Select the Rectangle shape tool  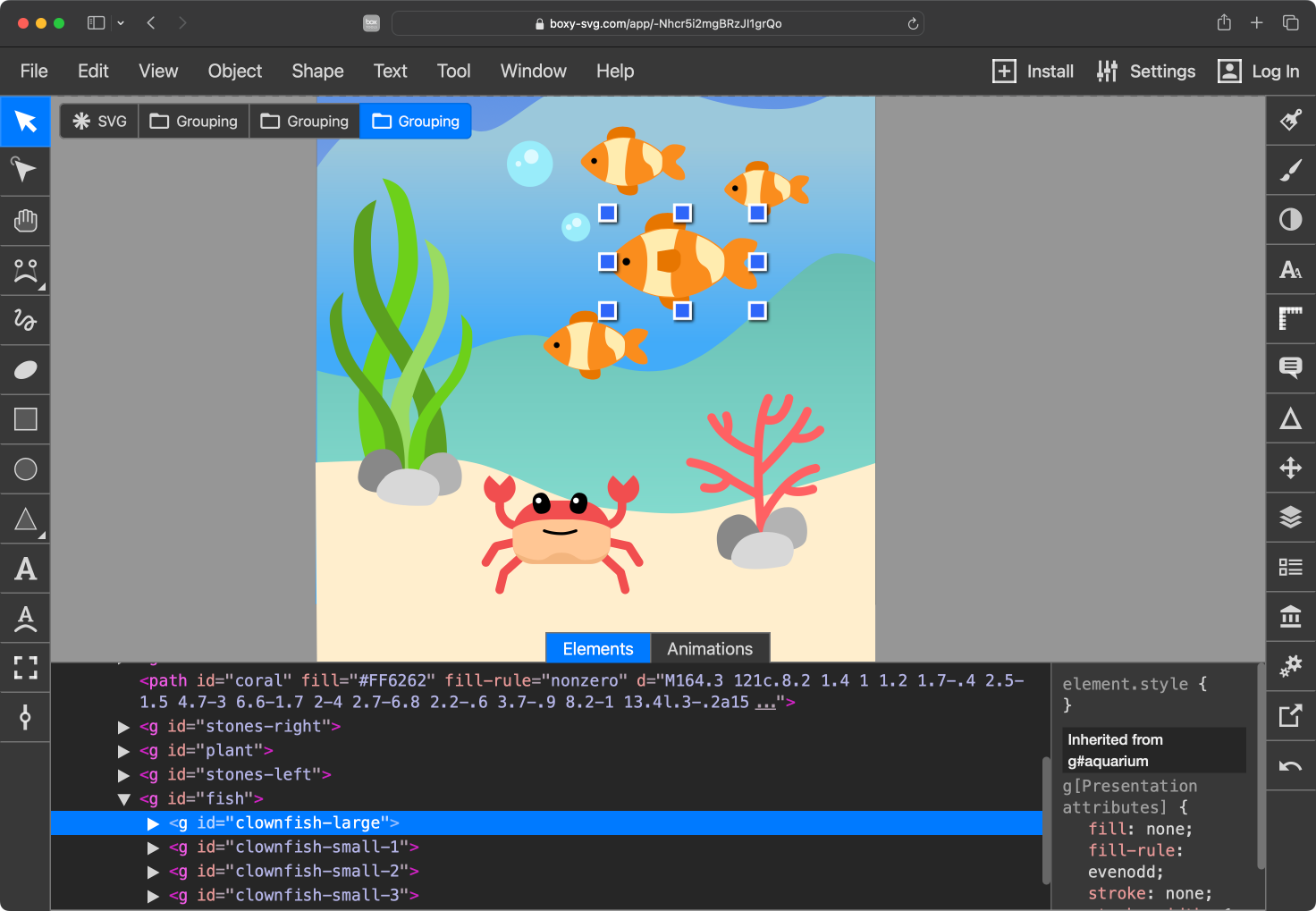tap(25, 419)
